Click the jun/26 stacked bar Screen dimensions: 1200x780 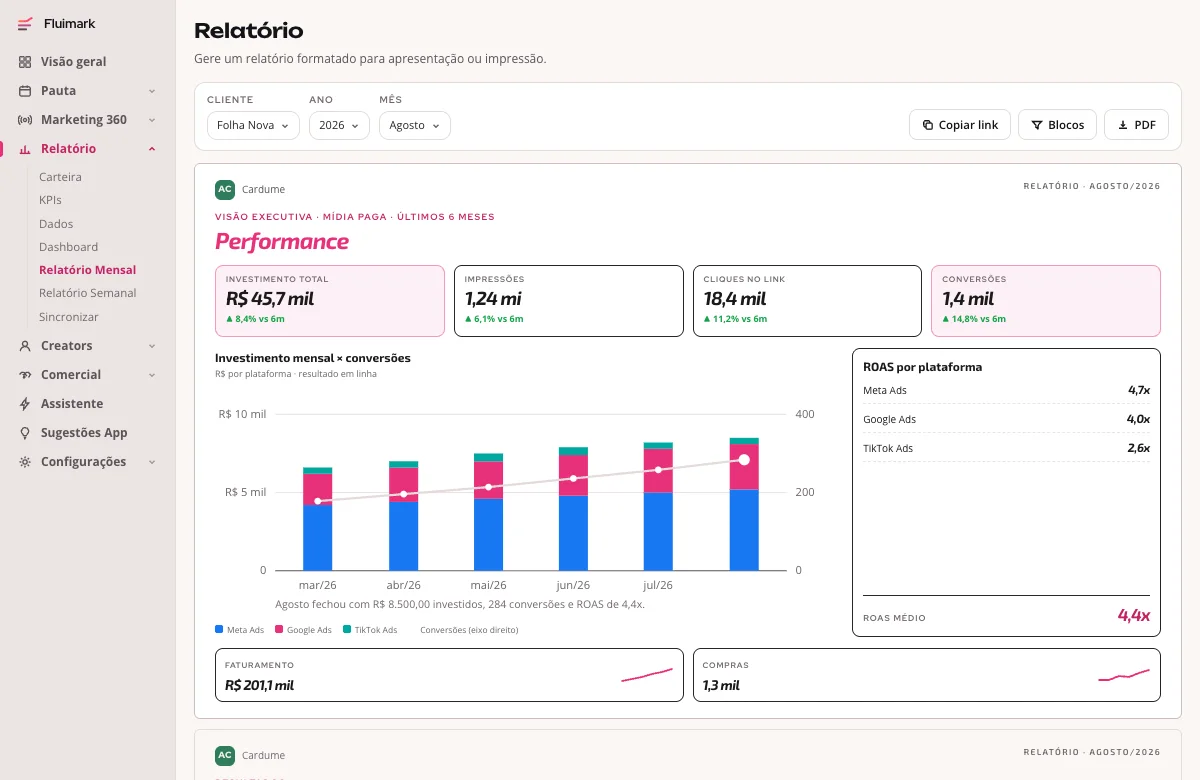573,508
